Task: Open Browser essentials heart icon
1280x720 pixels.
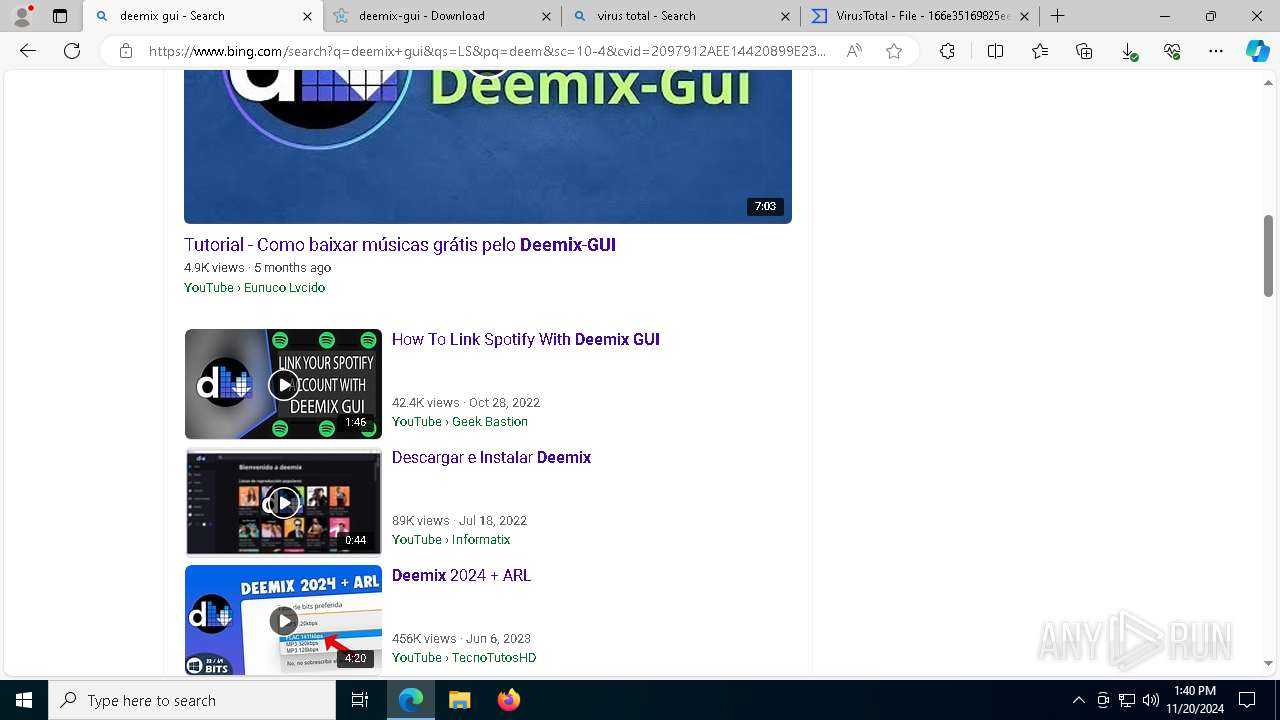Action: tap(1172, 51)
